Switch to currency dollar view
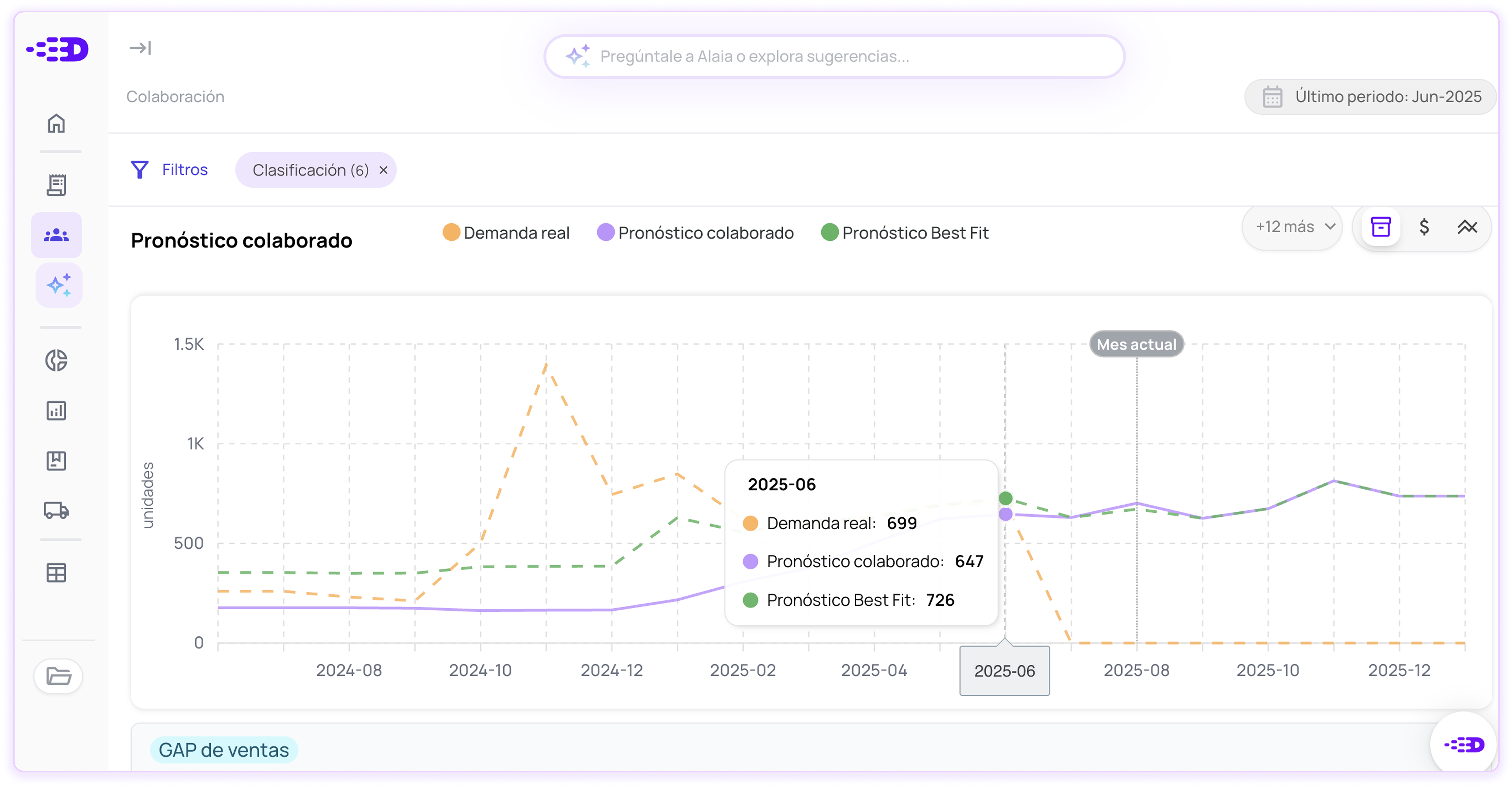Image resolution: width=1512 pixels, height=787 pixels. pos(1424,226)
